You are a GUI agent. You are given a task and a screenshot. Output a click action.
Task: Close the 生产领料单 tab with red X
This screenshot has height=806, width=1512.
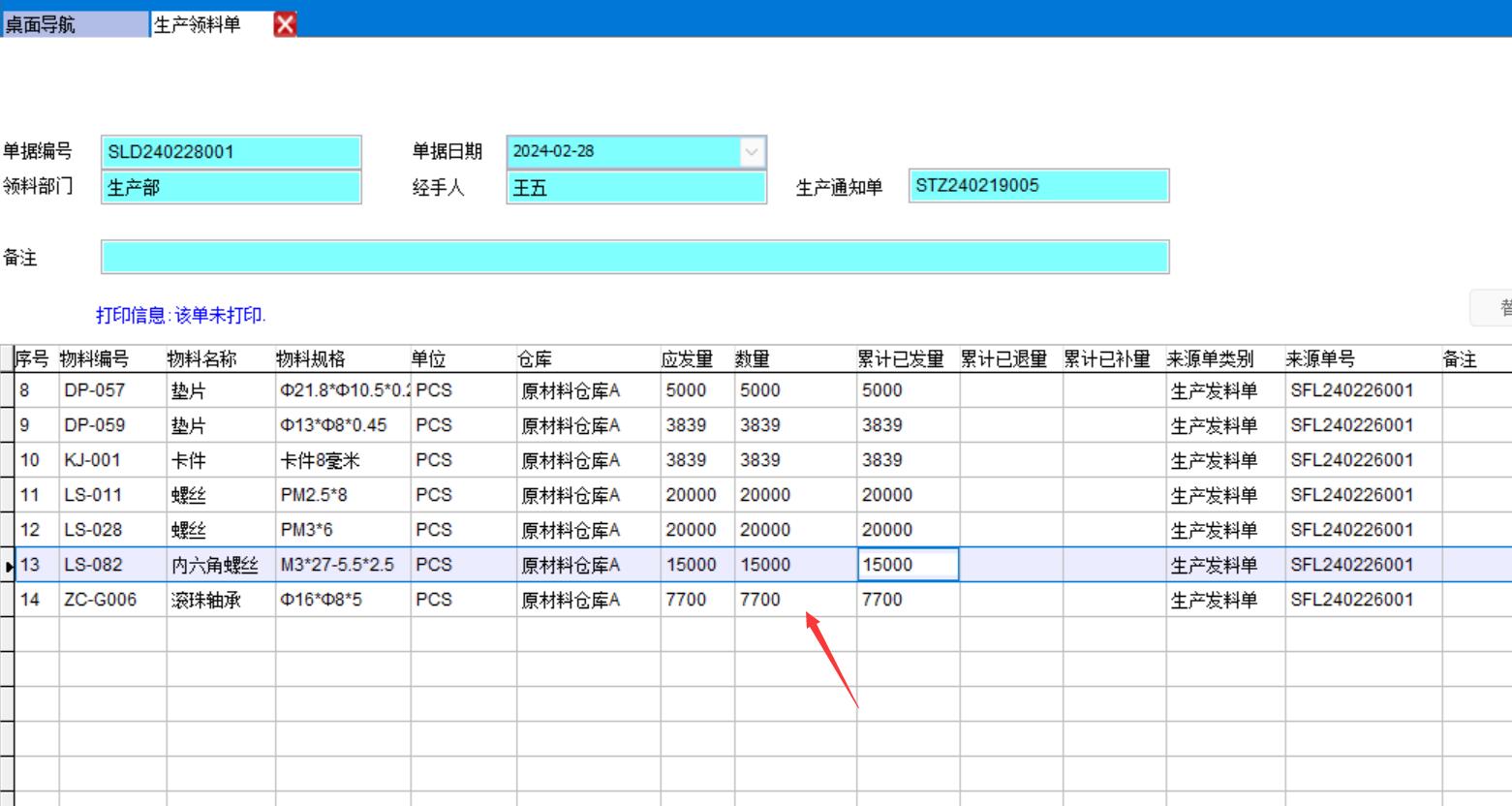pyautogui.click(x=285, y=24)
